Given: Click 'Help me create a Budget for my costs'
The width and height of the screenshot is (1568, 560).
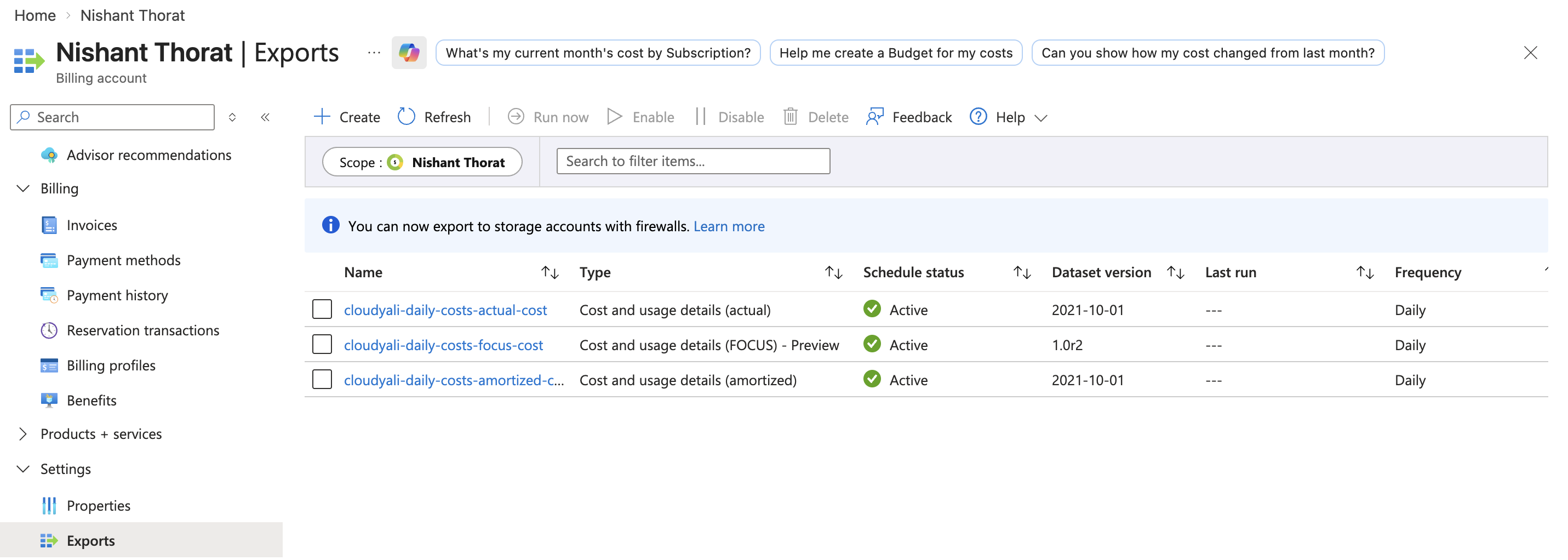Looking at the screenshot, I should click(x=895, y=53).
